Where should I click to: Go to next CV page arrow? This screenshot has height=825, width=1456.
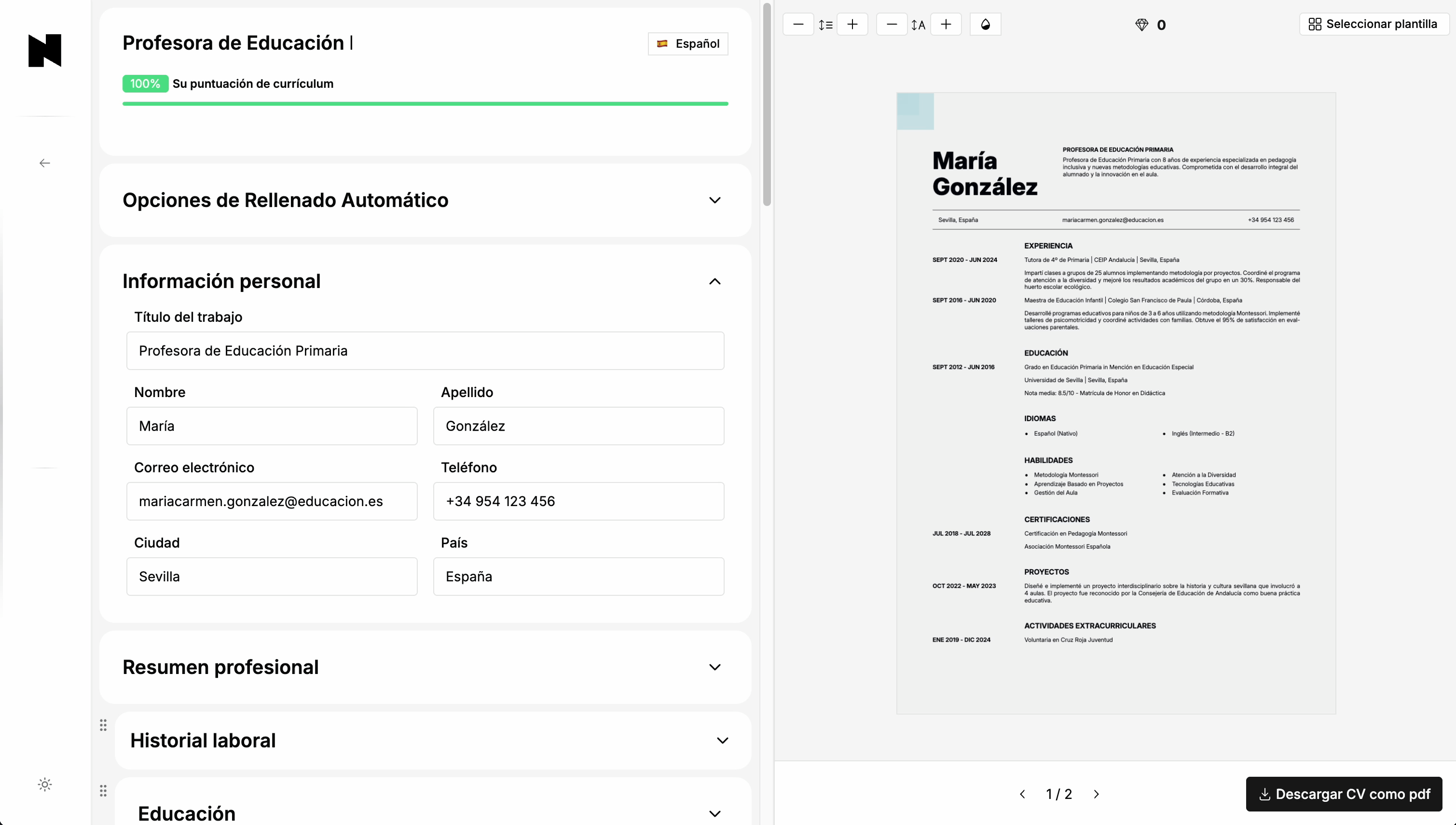click(1096, 794)
